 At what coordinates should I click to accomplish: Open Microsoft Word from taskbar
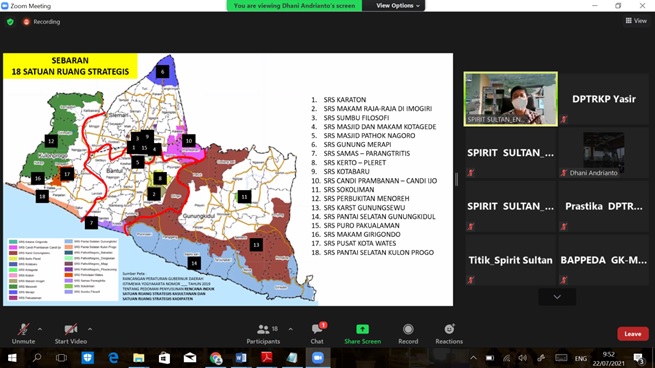241,358
